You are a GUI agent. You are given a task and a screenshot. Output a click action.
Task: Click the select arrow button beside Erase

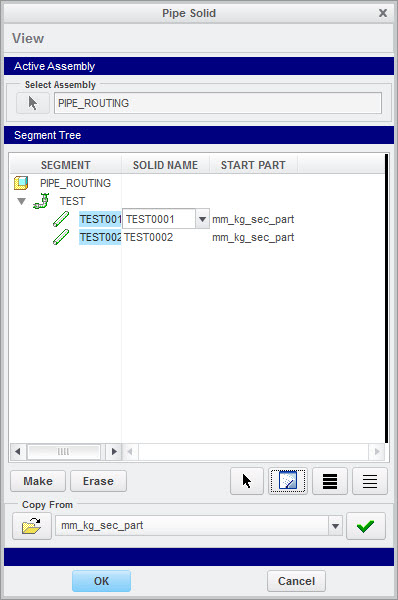(247, 481)
